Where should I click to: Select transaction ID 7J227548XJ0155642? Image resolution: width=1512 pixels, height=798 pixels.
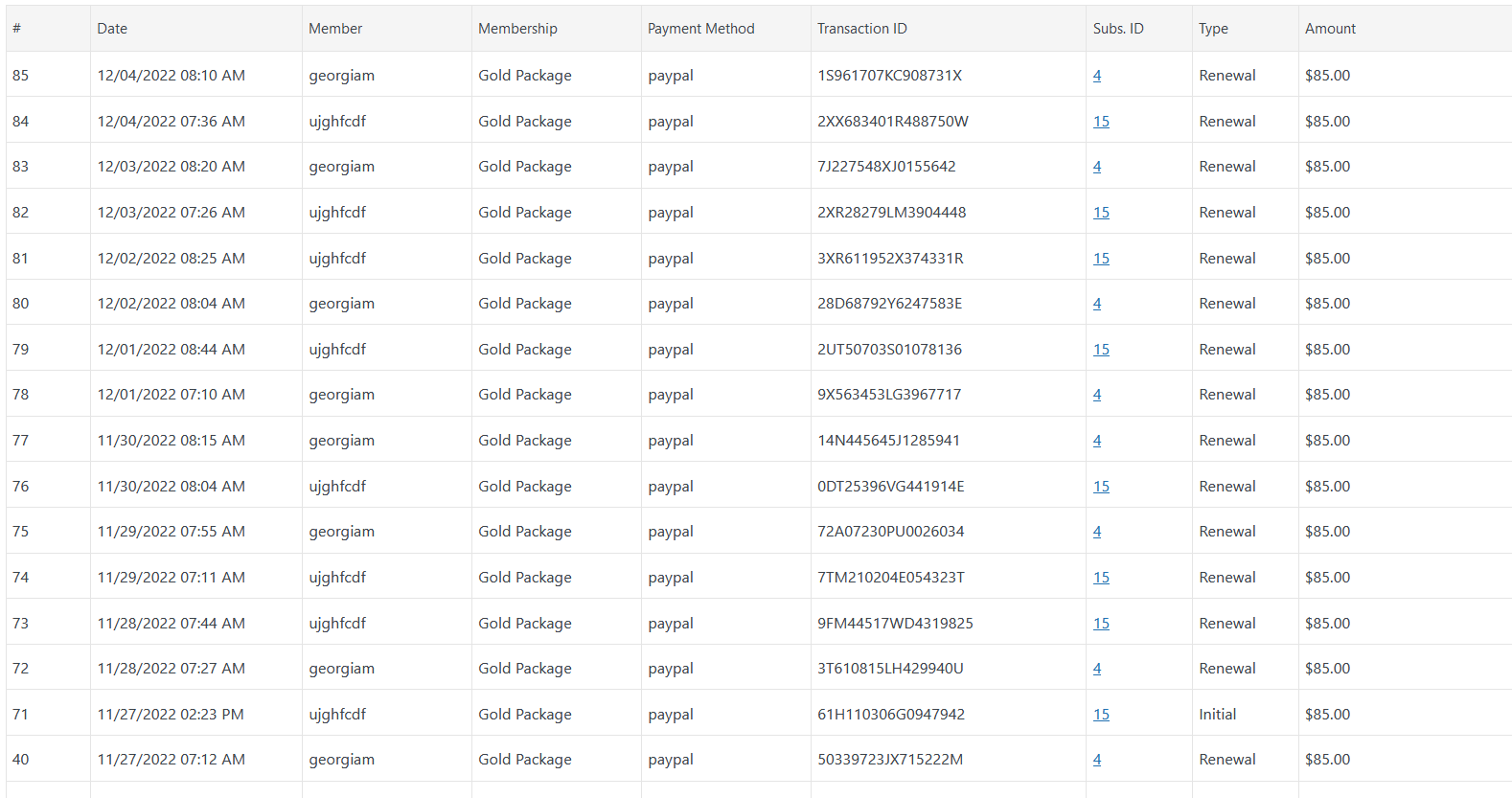[886, 167]
